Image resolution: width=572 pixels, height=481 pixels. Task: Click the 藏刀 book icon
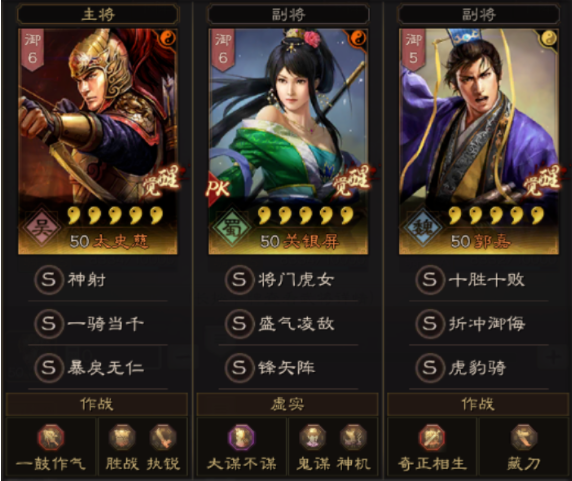pyautogui.click(x=524, y=437)
